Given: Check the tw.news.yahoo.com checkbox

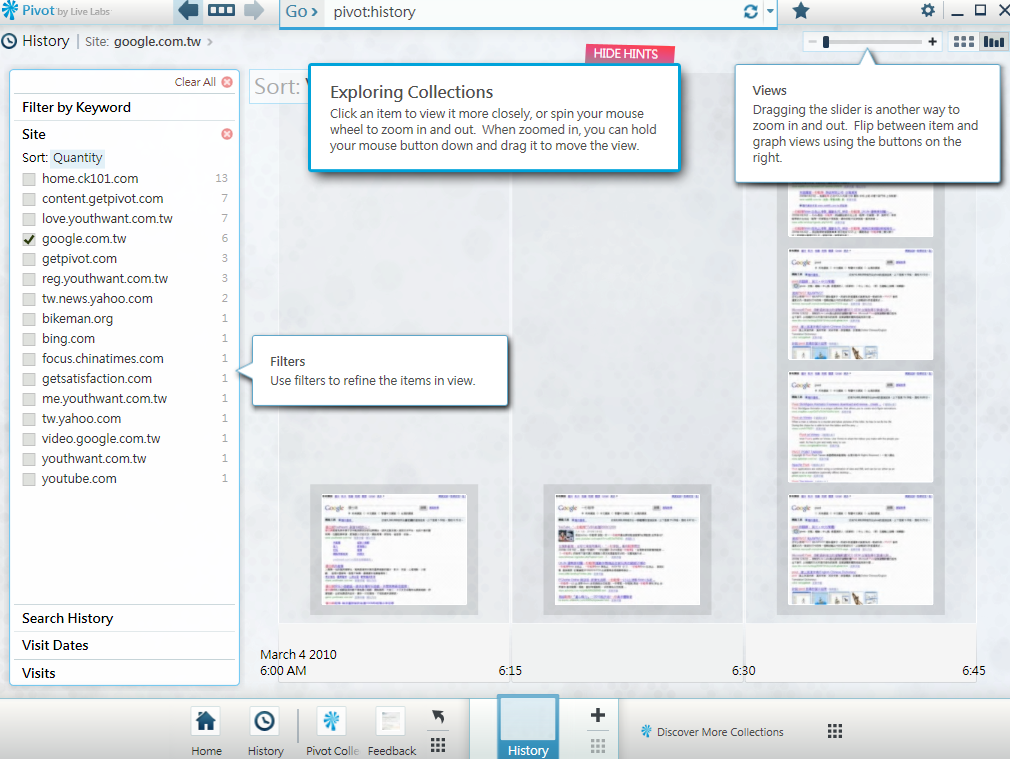Looking at the screenshot, I should click(x=29, y=299).
